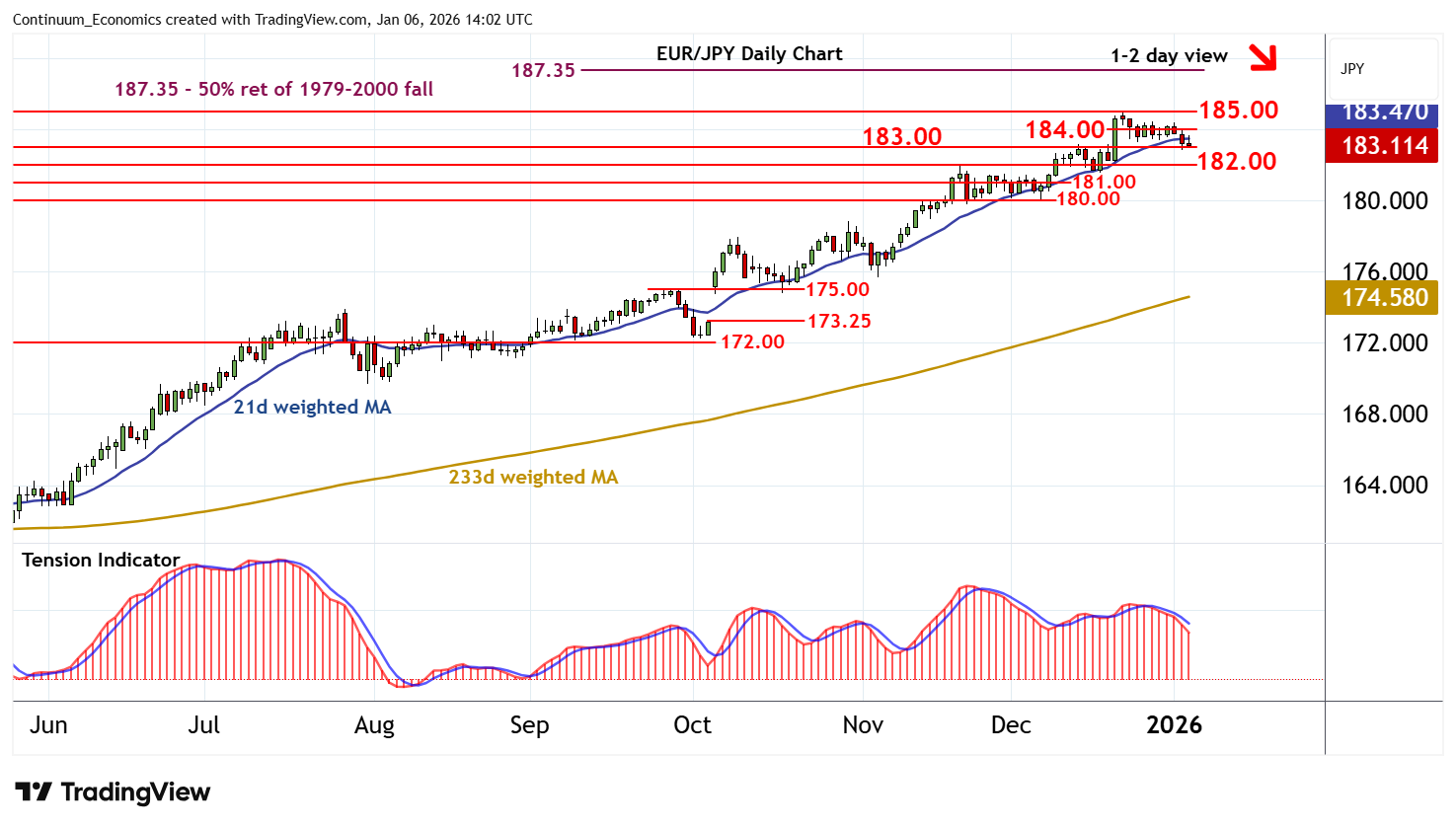Click the blue 183.470 price tag
1456x829 pixels.
(1384, 113)
